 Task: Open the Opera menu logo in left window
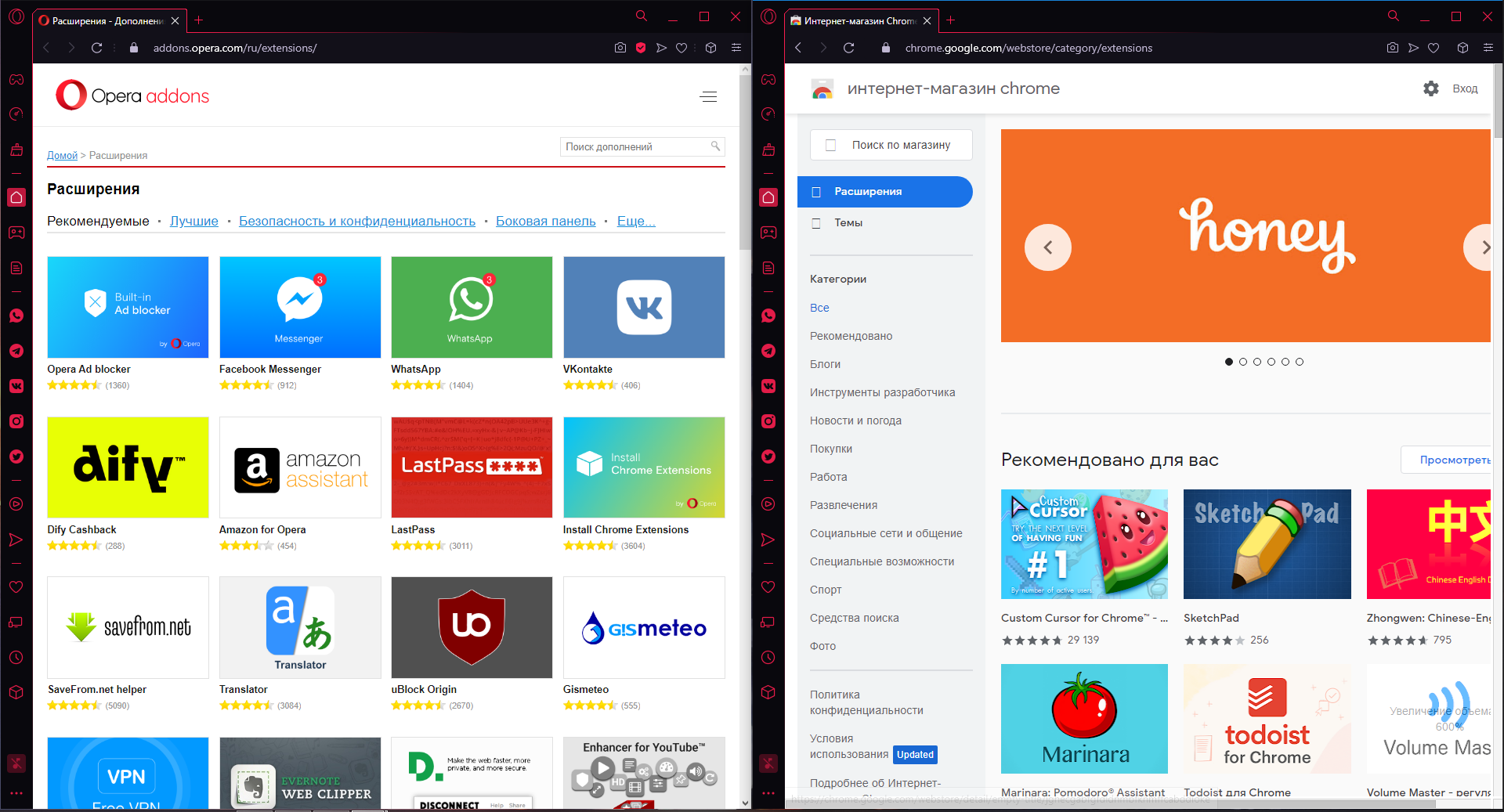pos(16,16)
